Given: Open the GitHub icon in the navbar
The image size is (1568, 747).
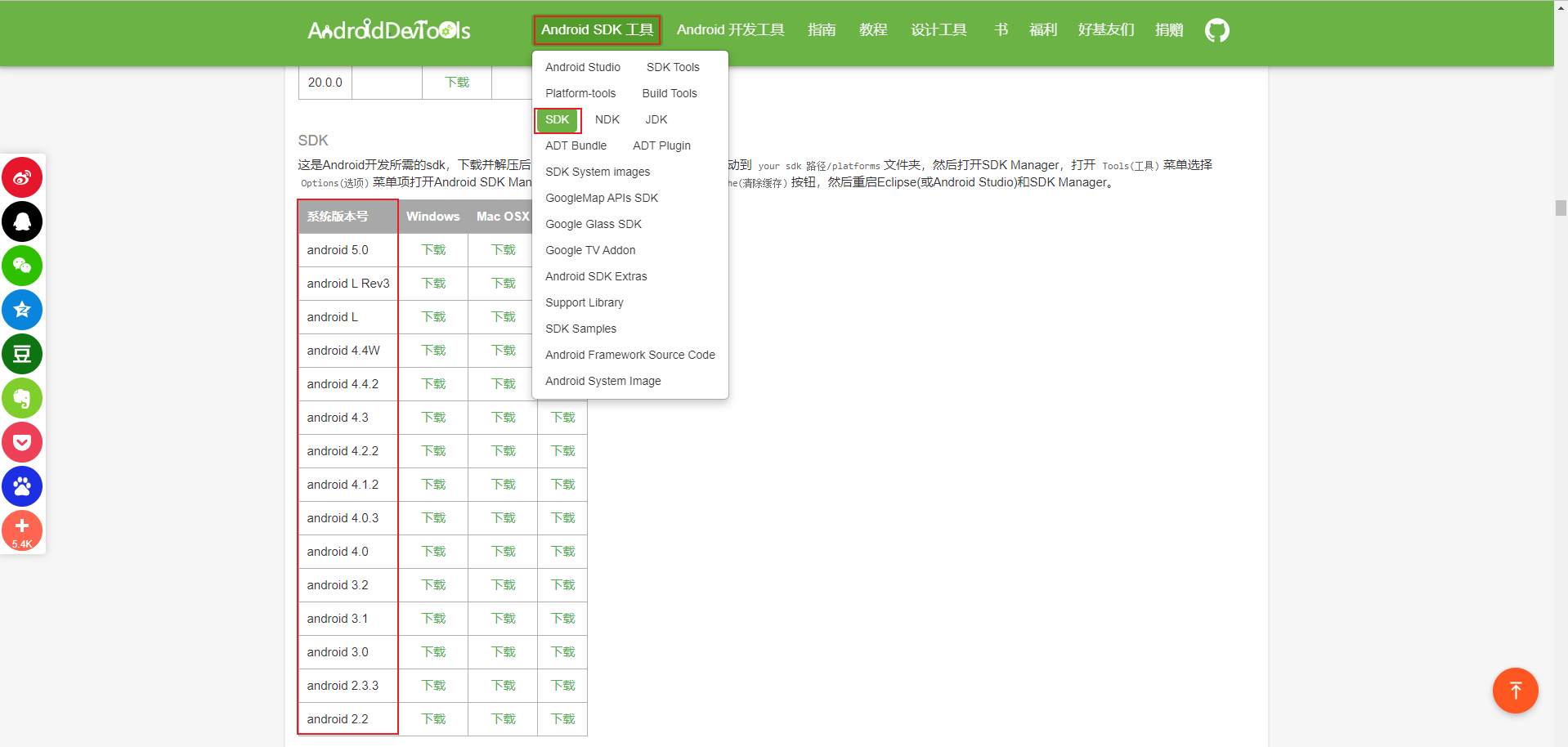Looking at the screenshot, I should 1216,30.
